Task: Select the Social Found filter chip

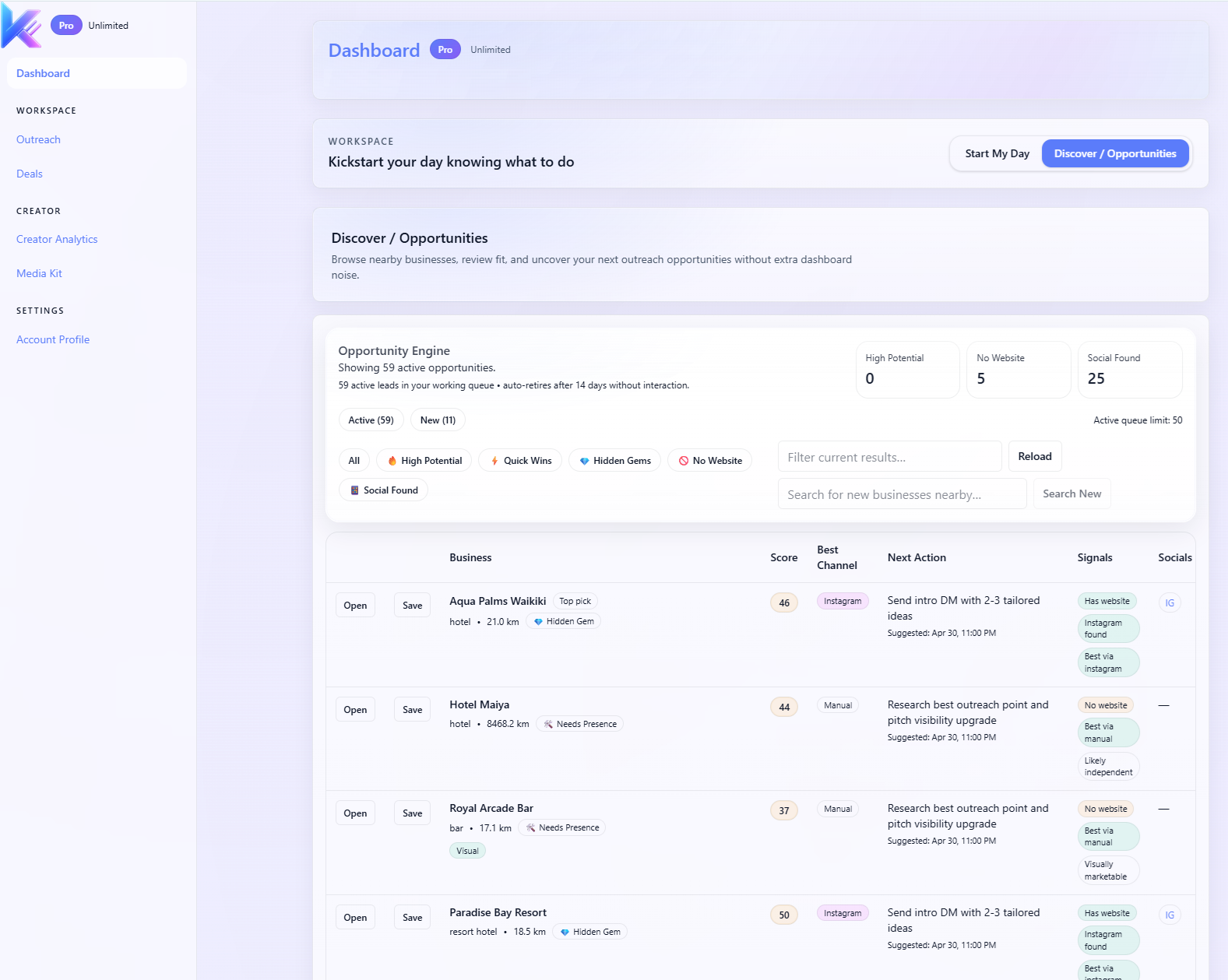Action: point(383,490)
